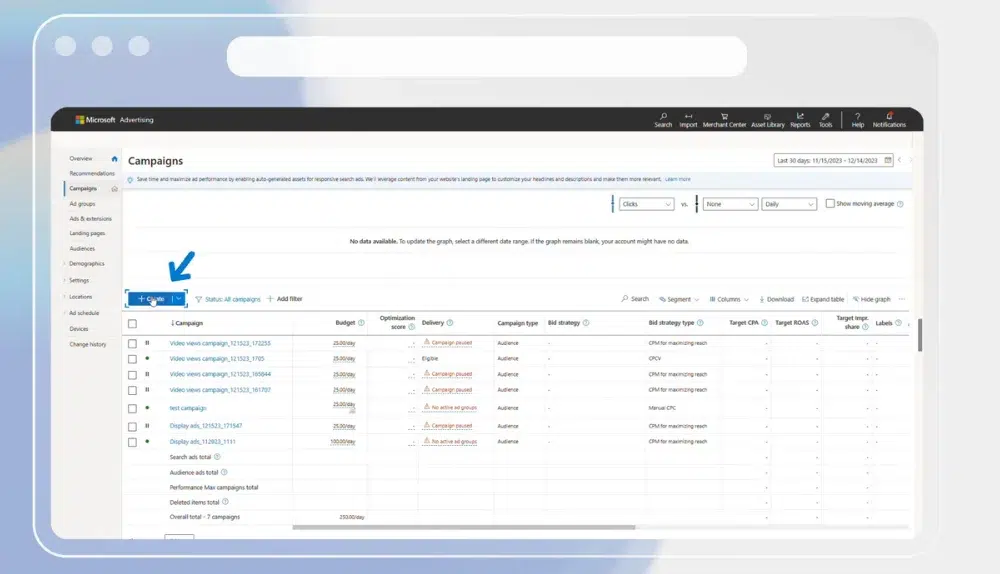Check the box for Video views campaign_121523_161707
The width and height of the screenshot is (1000, 574).
click(132, 390)
